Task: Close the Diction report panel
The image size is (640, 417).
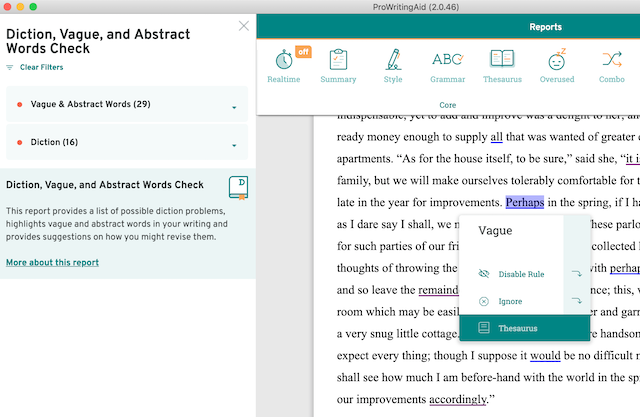Action: pos(244,26)
